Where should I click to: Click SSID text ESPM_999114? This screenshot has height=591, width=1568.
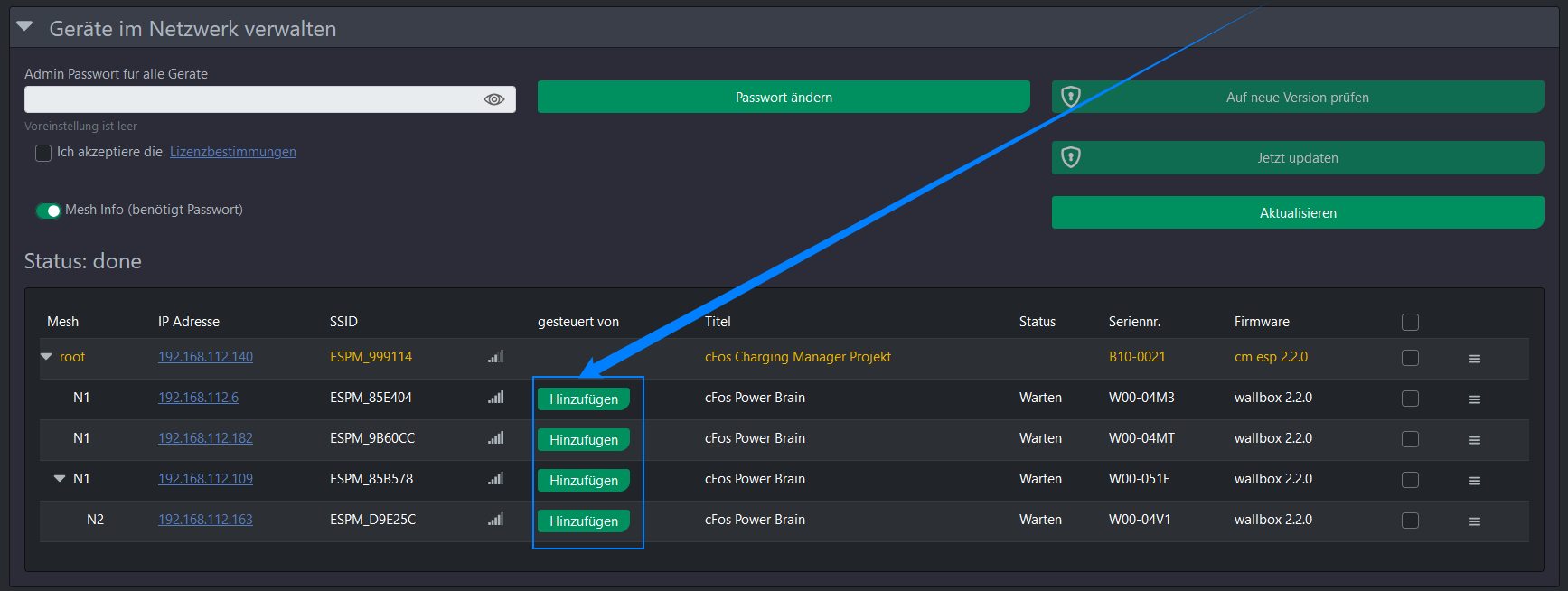tap(371, 357)
